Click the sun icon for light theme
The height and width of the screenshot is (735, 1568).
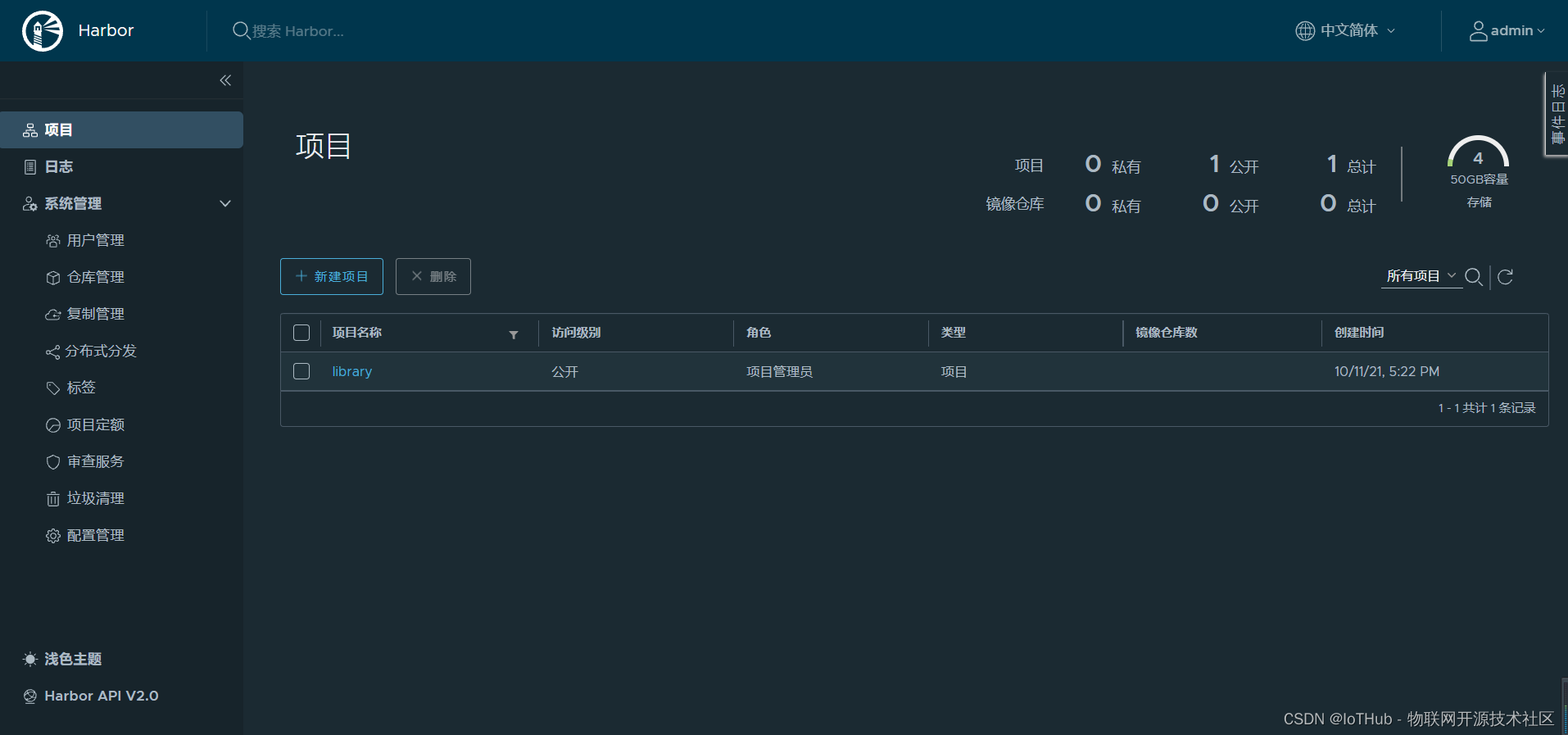pyautogui.click(x=30, y=660)
